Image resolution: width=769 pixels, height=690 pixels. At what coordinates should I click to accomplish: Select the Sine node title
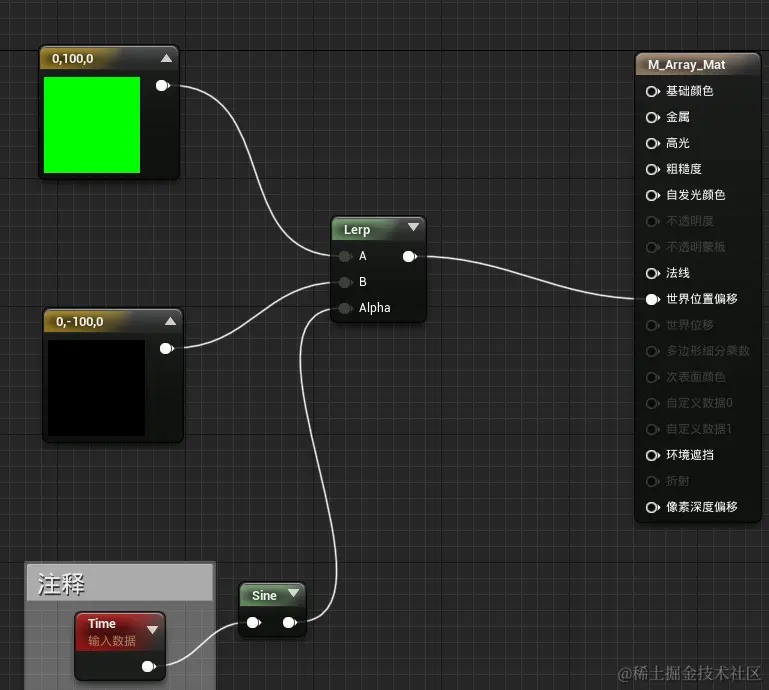click(x=264, y=595)
